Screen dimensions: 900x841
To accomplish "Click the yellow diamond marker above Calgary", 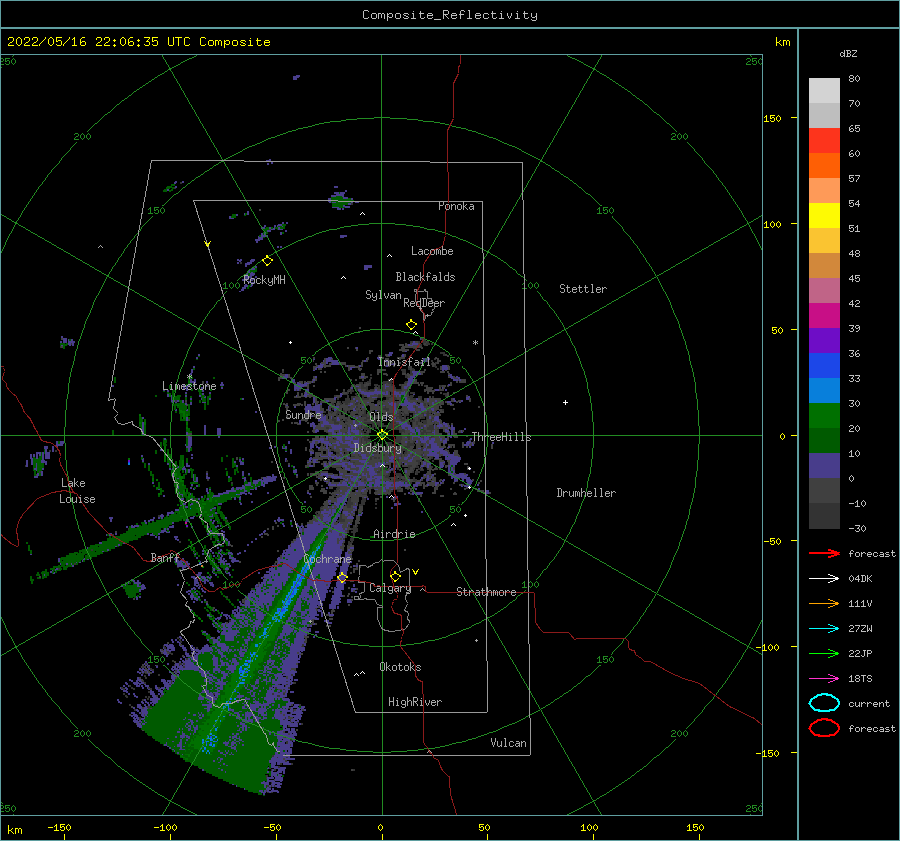I will click(x=395, y=576).
